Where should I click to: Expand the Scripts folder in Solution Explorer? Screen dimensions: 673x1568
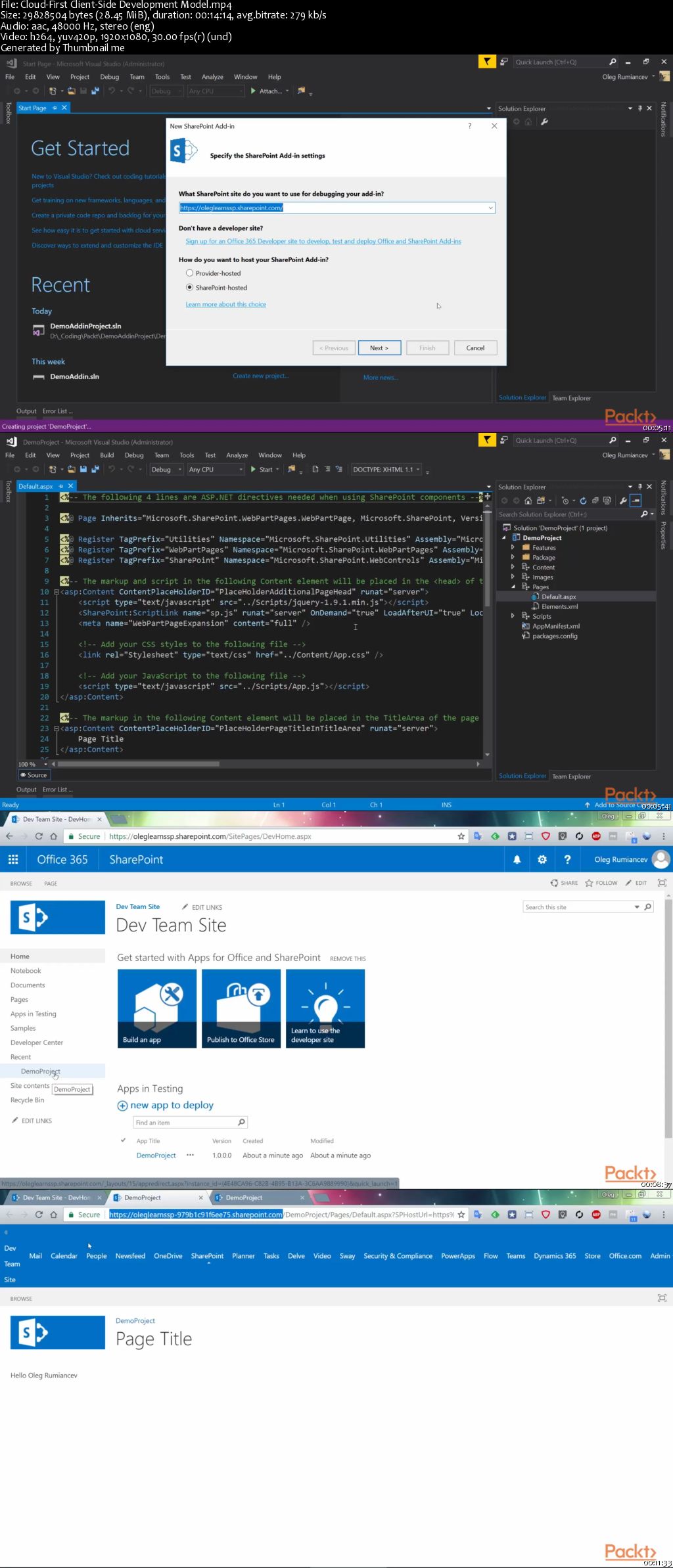click(513, 616)
